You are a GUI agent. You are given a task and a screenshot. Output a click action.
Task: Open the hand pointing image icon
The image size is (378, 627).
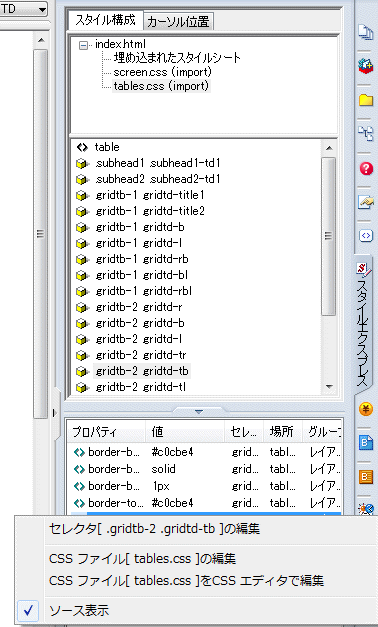(x=366, y=202)
